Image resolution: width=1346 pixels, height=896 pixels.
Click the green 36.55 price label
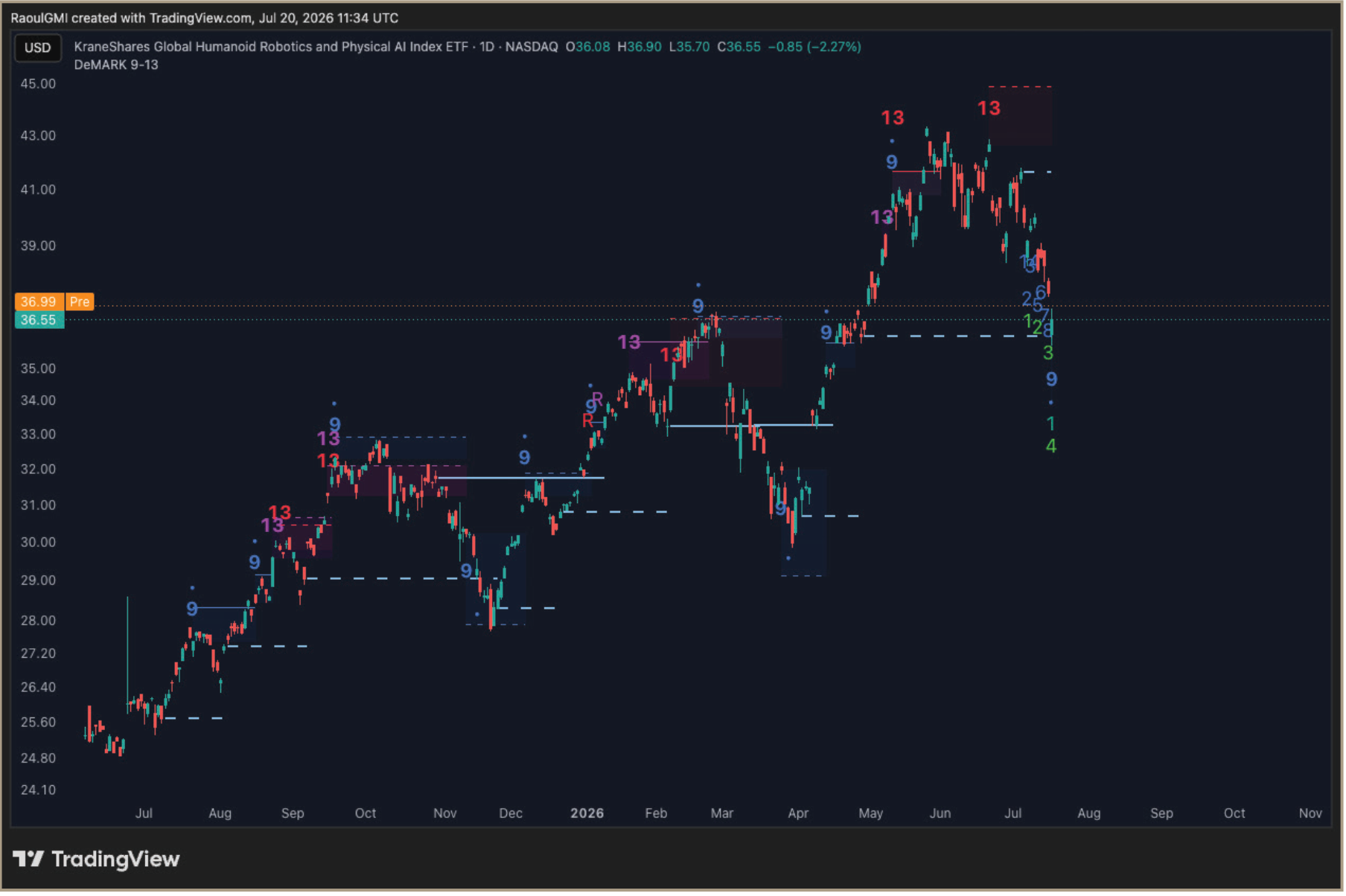pos(39,321)
